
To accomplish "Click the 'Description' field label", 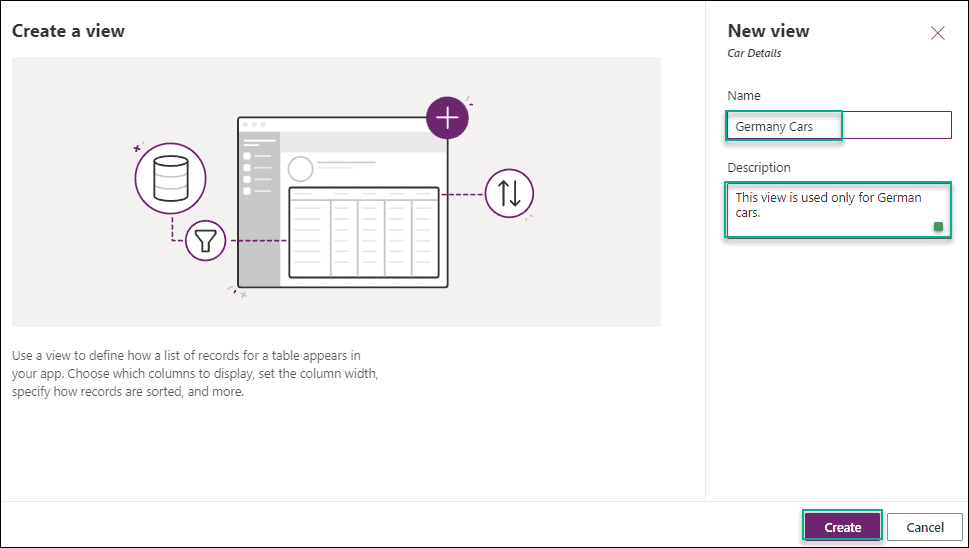I will (759, 167).
